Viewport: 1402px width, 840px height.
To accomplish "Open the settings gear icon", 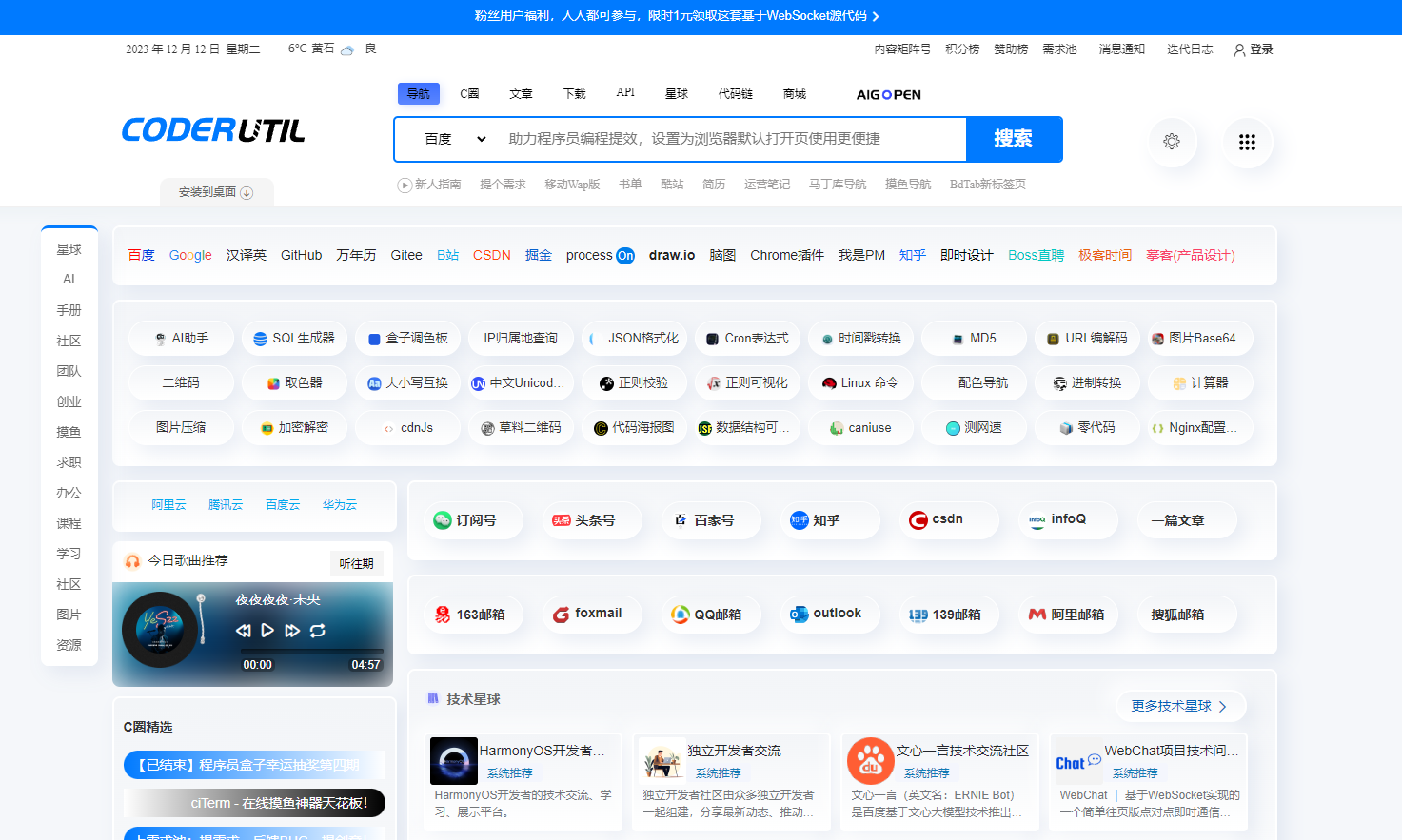I will coord(1172,141).
